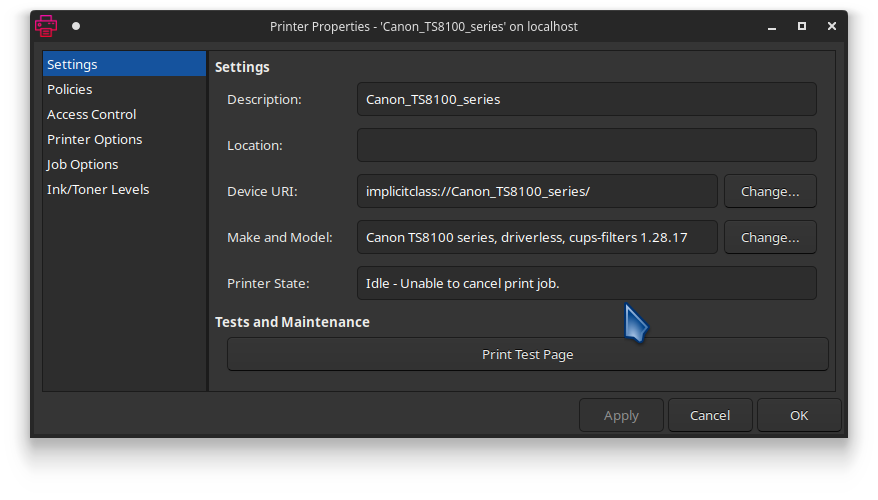
Task: Click the white dot pin icon in title bar
Action: [76, 26]
